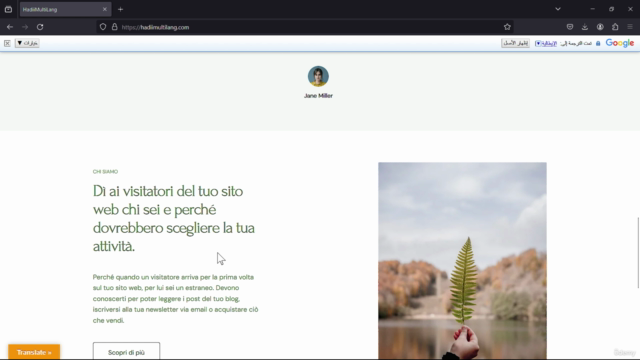Close the Google Translate bar
This screenshot has width=640, height=360.
coord(7,43)
